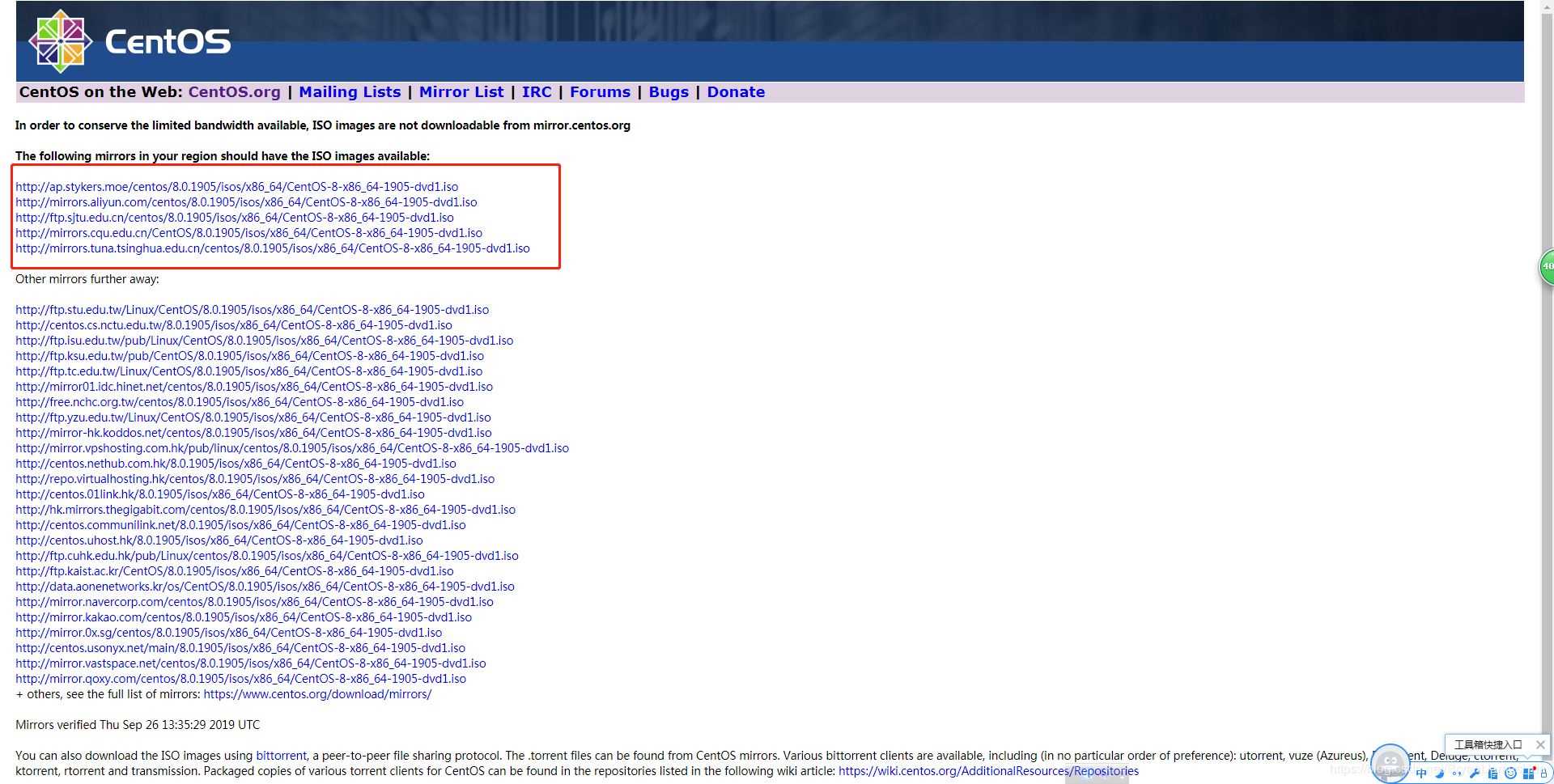Viewport: 1554px width, 784px height.
Task: Dismiss the 工具箱快捷入口 tooltip
Action: coord(1541,745)
